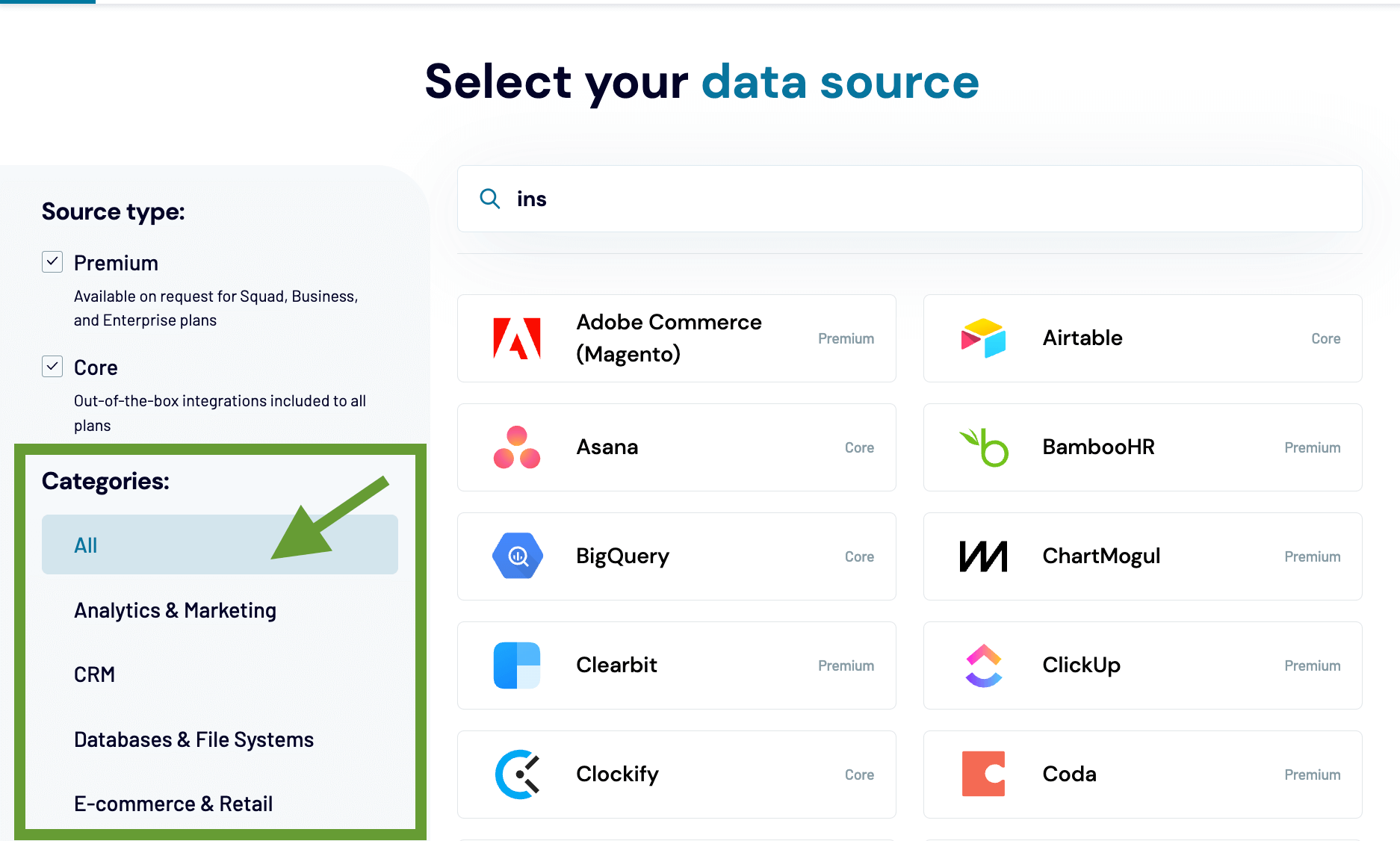The width and height of the screenshot is (1400, 841).
Task: Click the Airtable source icon
Action: point(984,338)
